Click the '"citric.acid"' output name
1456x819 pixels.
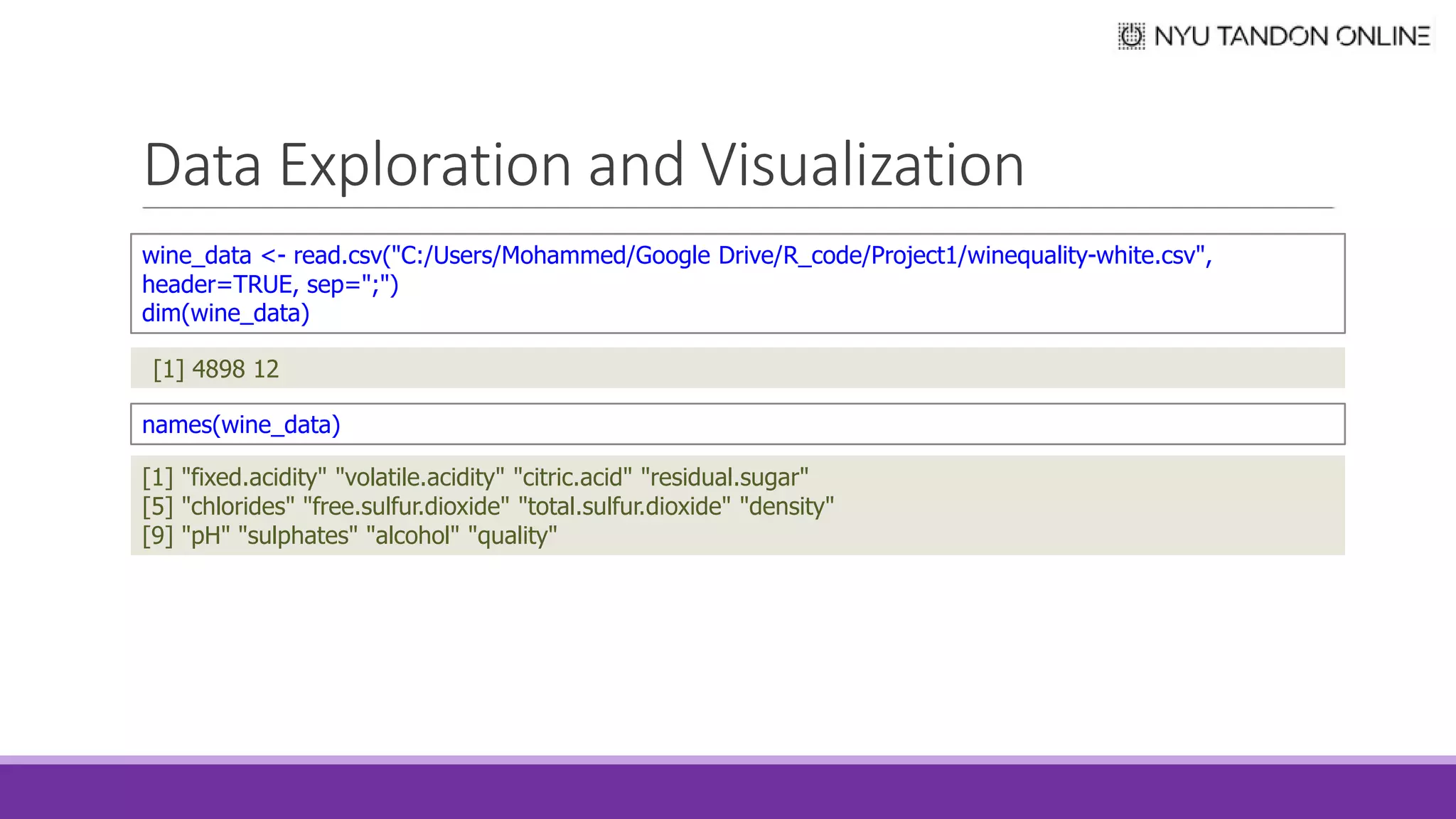572,477
